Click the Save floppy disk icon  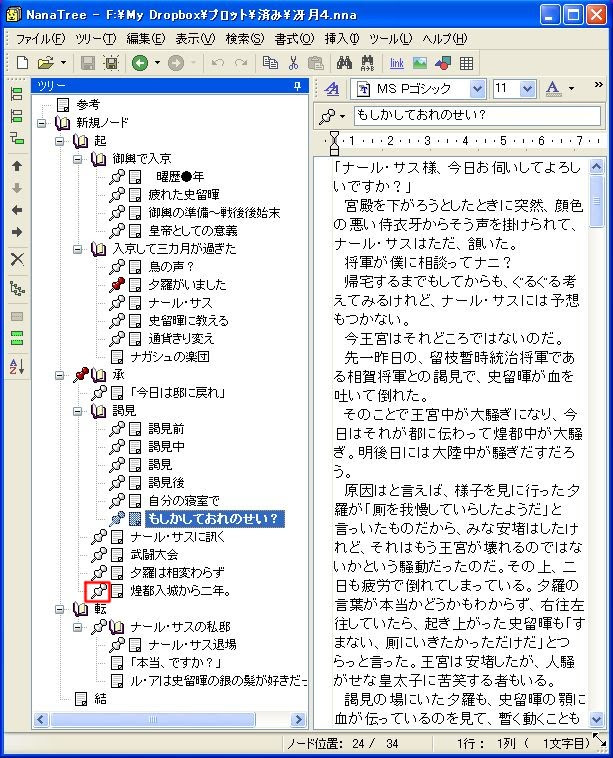[88, 63]
